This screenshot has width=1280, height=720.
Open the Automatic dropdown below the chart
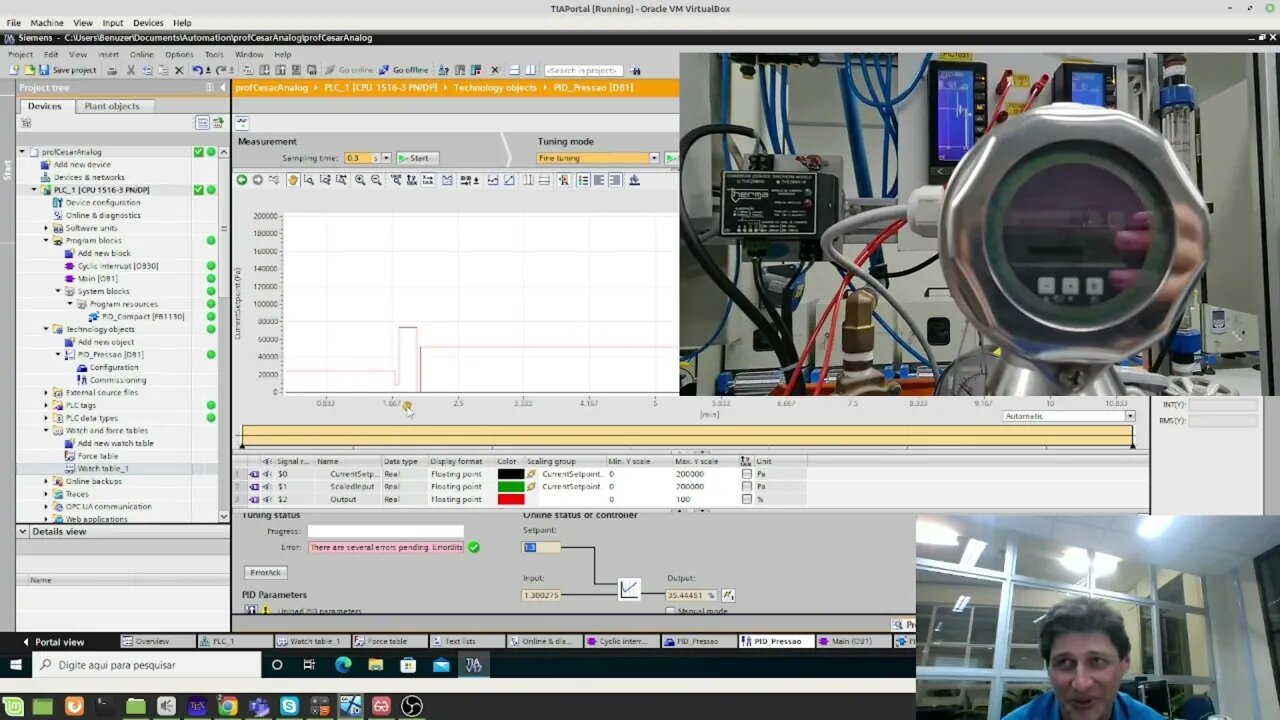click(x=1130, y=416)
